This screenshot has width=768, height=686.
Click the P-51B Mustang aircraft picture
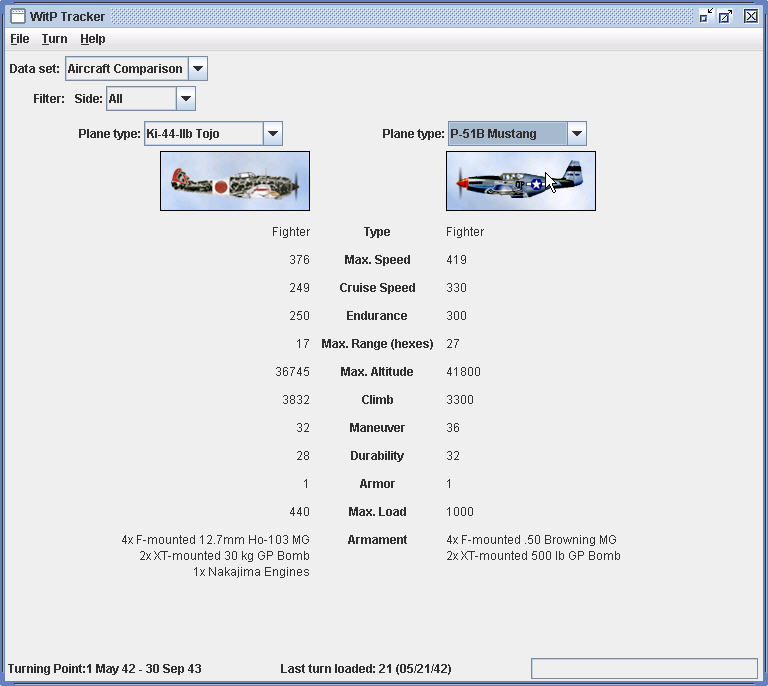tap(521, 181)
